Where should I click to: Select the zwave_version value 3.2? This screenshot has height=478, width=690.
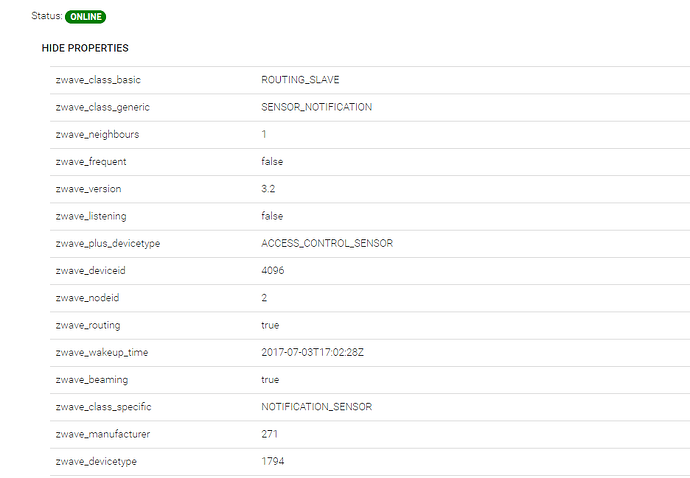tap(269, 189)
